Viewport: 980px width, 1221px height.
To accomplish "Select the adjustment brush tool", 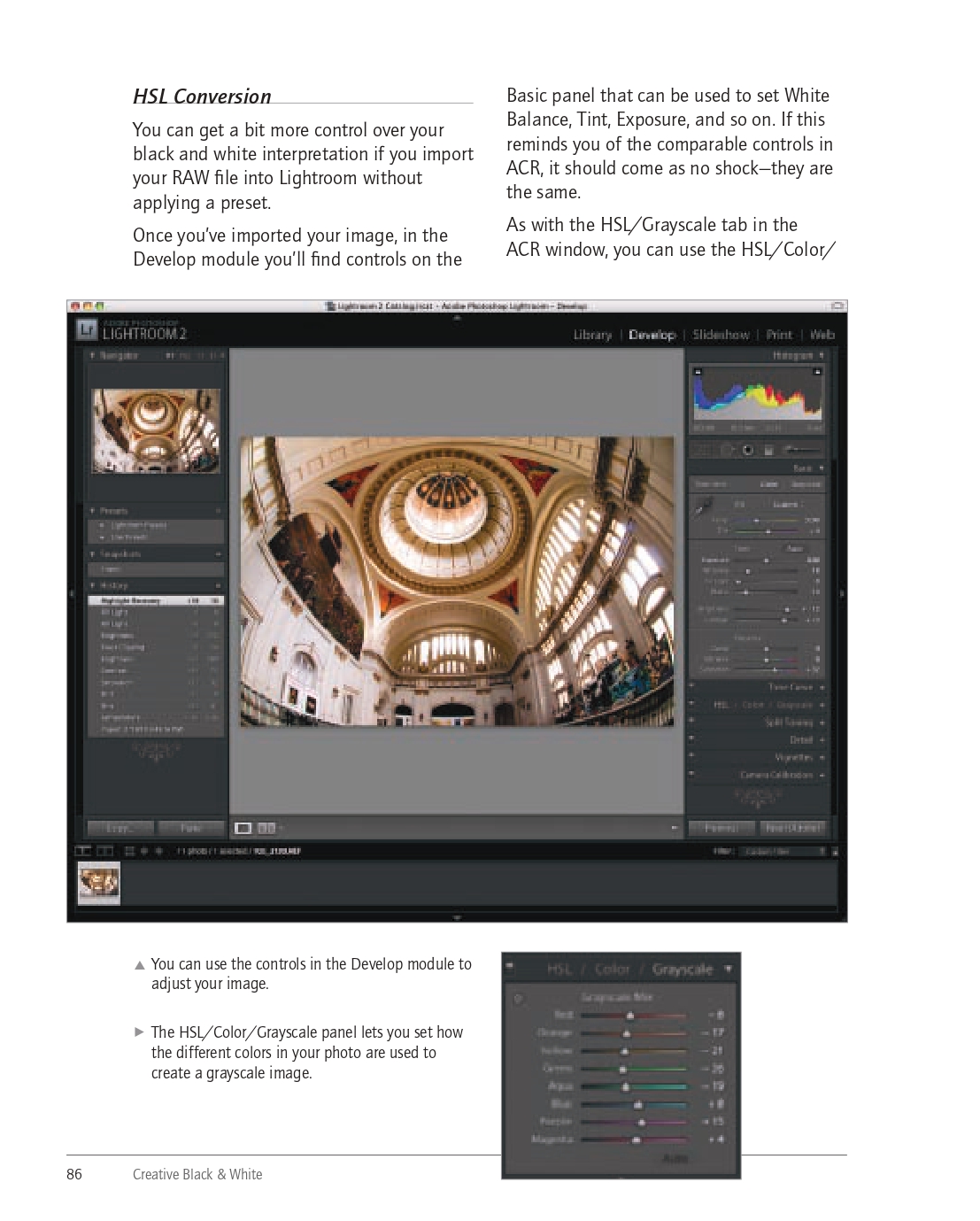I will pyautogui.click(x=800, y=450).
